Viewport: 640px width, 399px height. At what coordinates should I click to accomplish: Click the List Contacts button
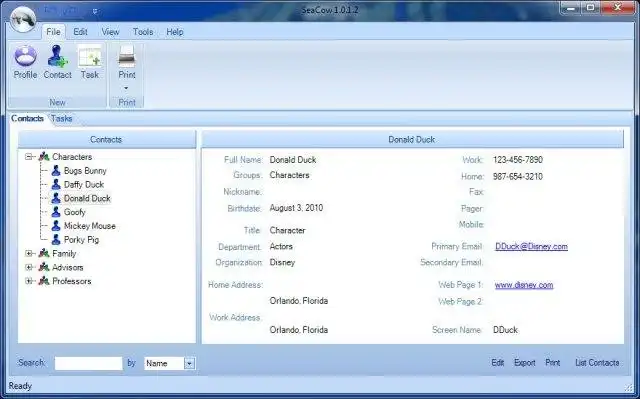[x=597, y=363]
